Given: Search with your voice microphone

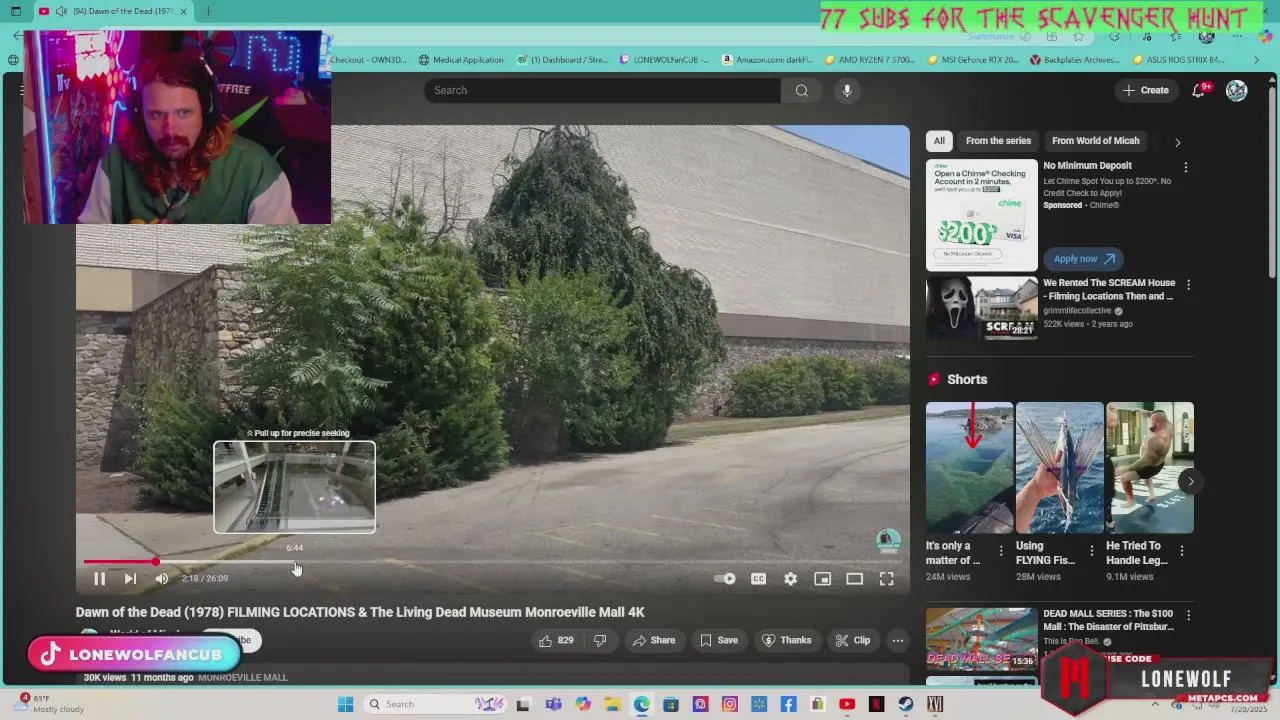Looking at the screenshot, I should point(847,90).
